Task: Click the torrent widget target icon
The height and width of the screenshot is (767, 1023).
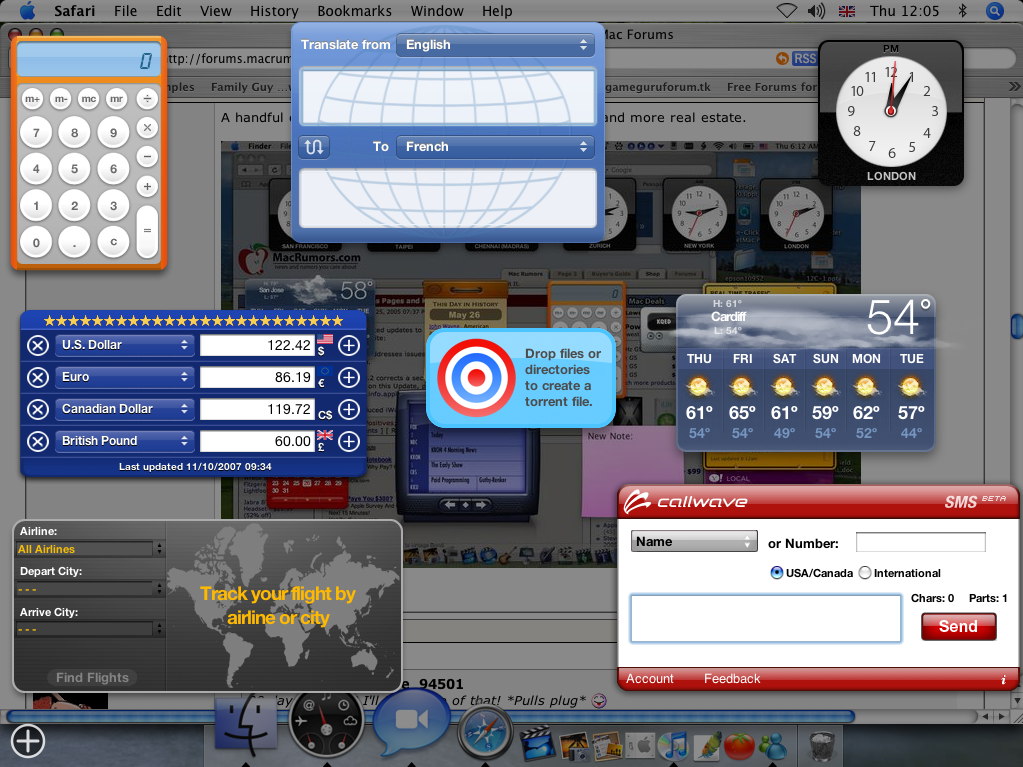Action: coord(476,378)
